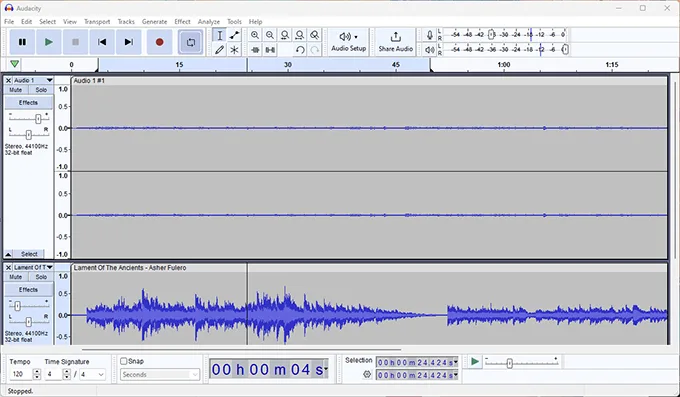The image size is (680, 397).
Task: Open the Audio Setup dropdown
Action: tap(349, 42)
